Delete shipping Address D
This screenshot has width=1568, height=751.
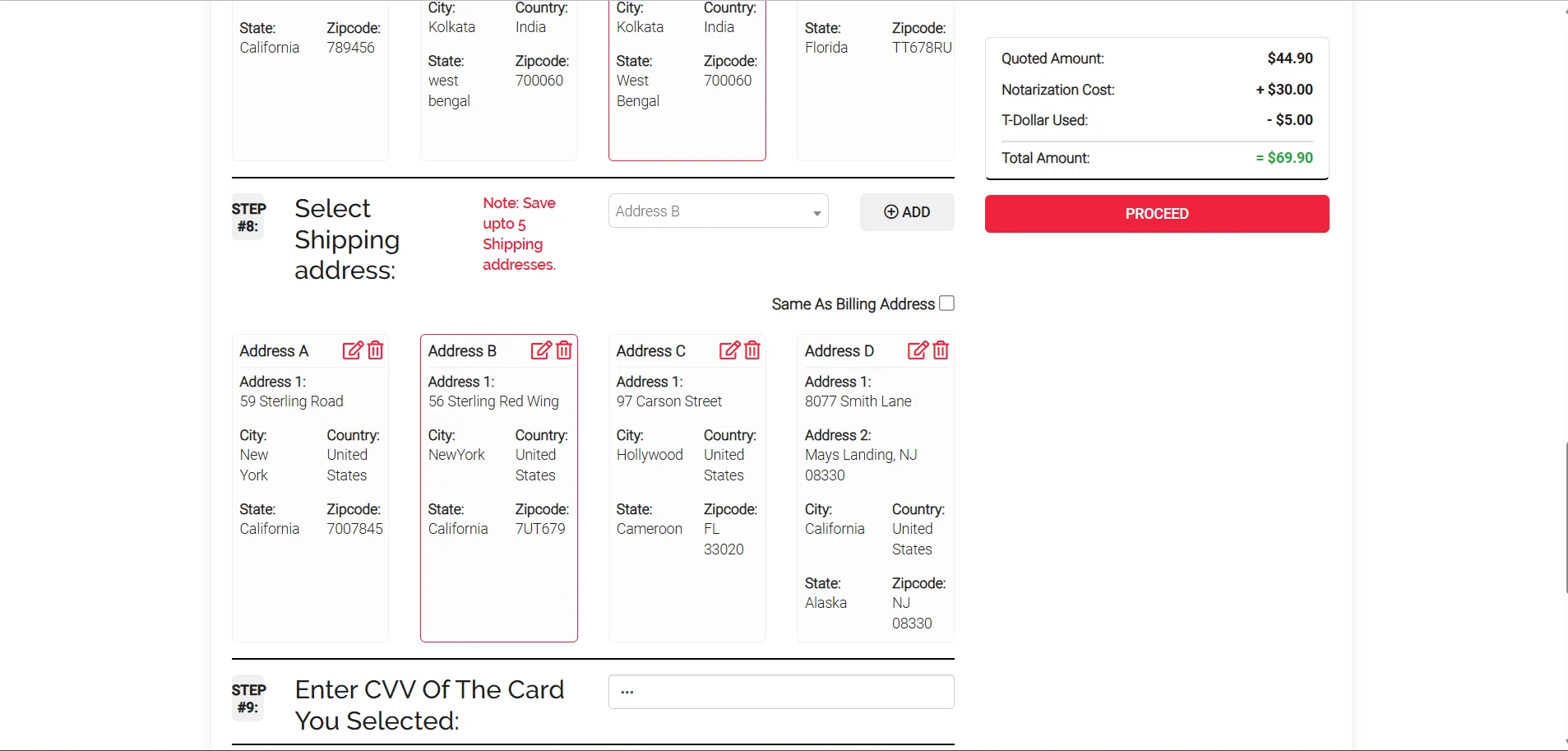[x=941, y=350]
